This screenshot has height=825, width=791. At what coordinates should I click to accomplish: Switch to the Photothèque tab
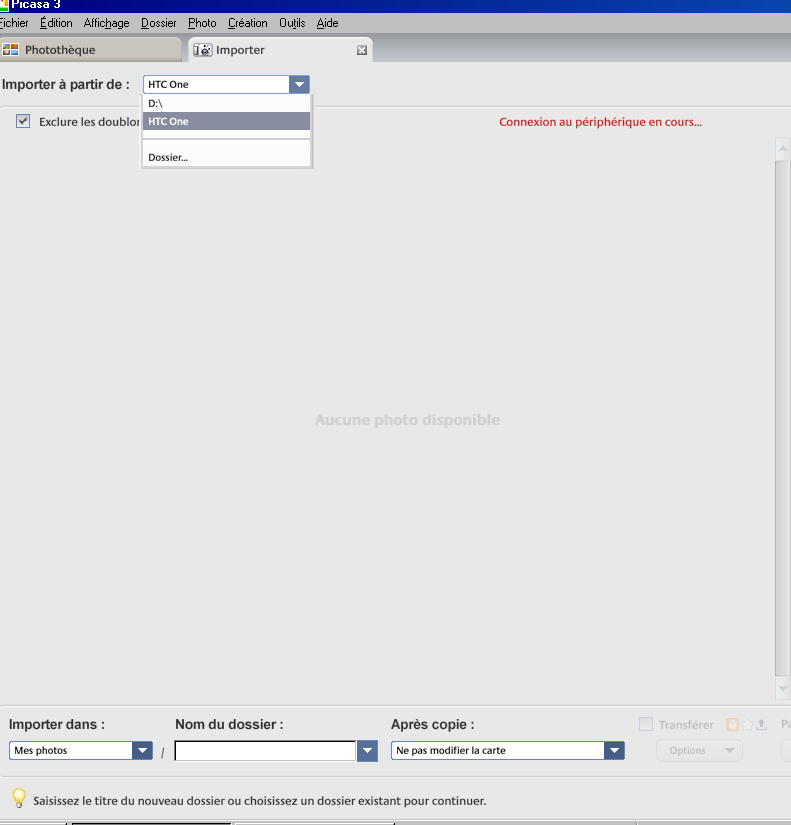(90, 50)
